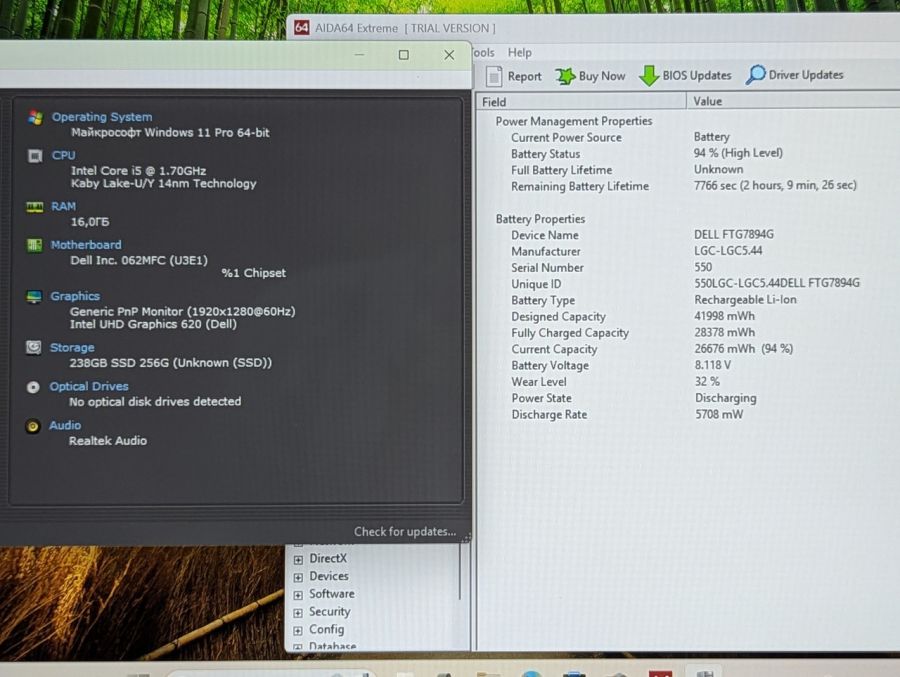The image size is (900, 677).
Task: Open the CPU section link
Action: (63, 155)
